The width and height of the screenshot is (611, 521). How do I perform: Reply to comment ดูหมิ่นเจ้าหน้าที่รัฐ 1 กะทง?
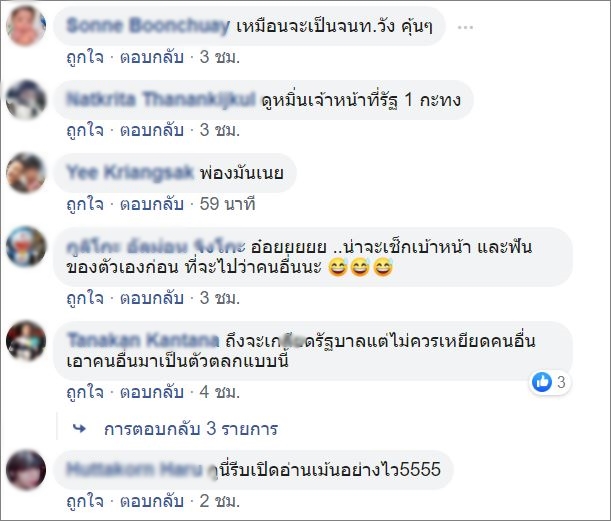(152, 130)
